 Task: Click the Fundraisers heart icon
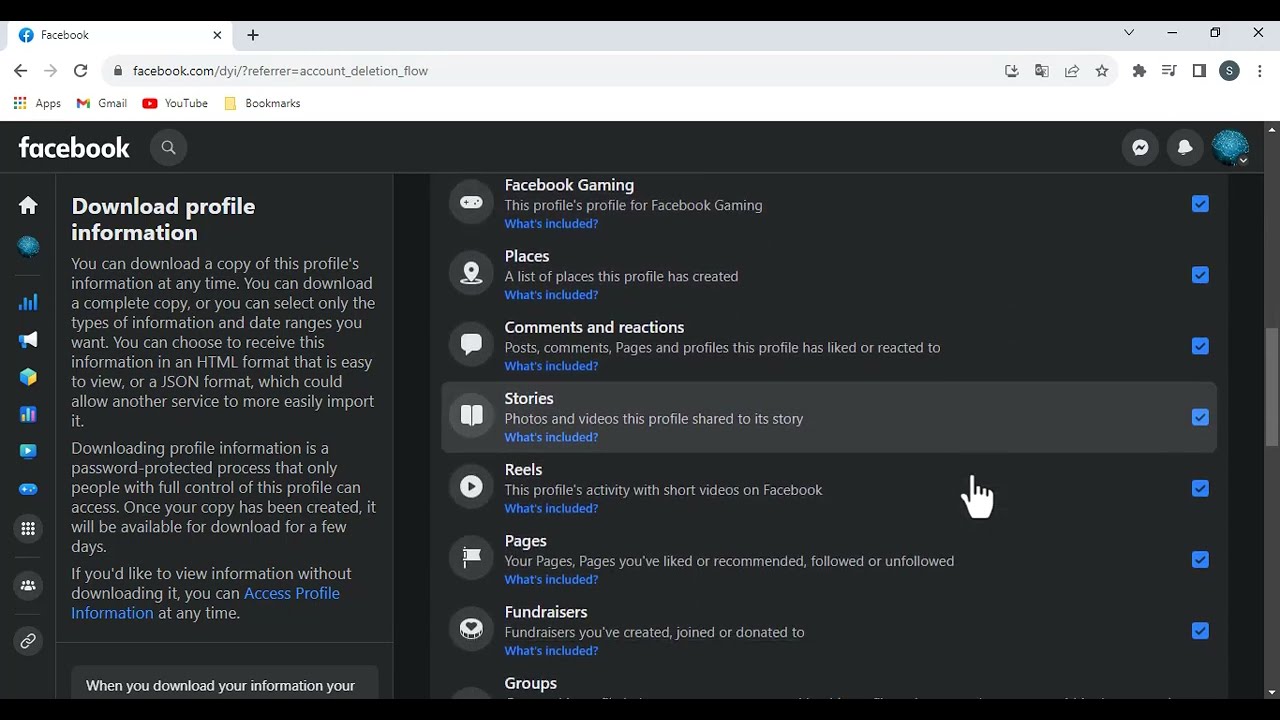pos(471,628)
